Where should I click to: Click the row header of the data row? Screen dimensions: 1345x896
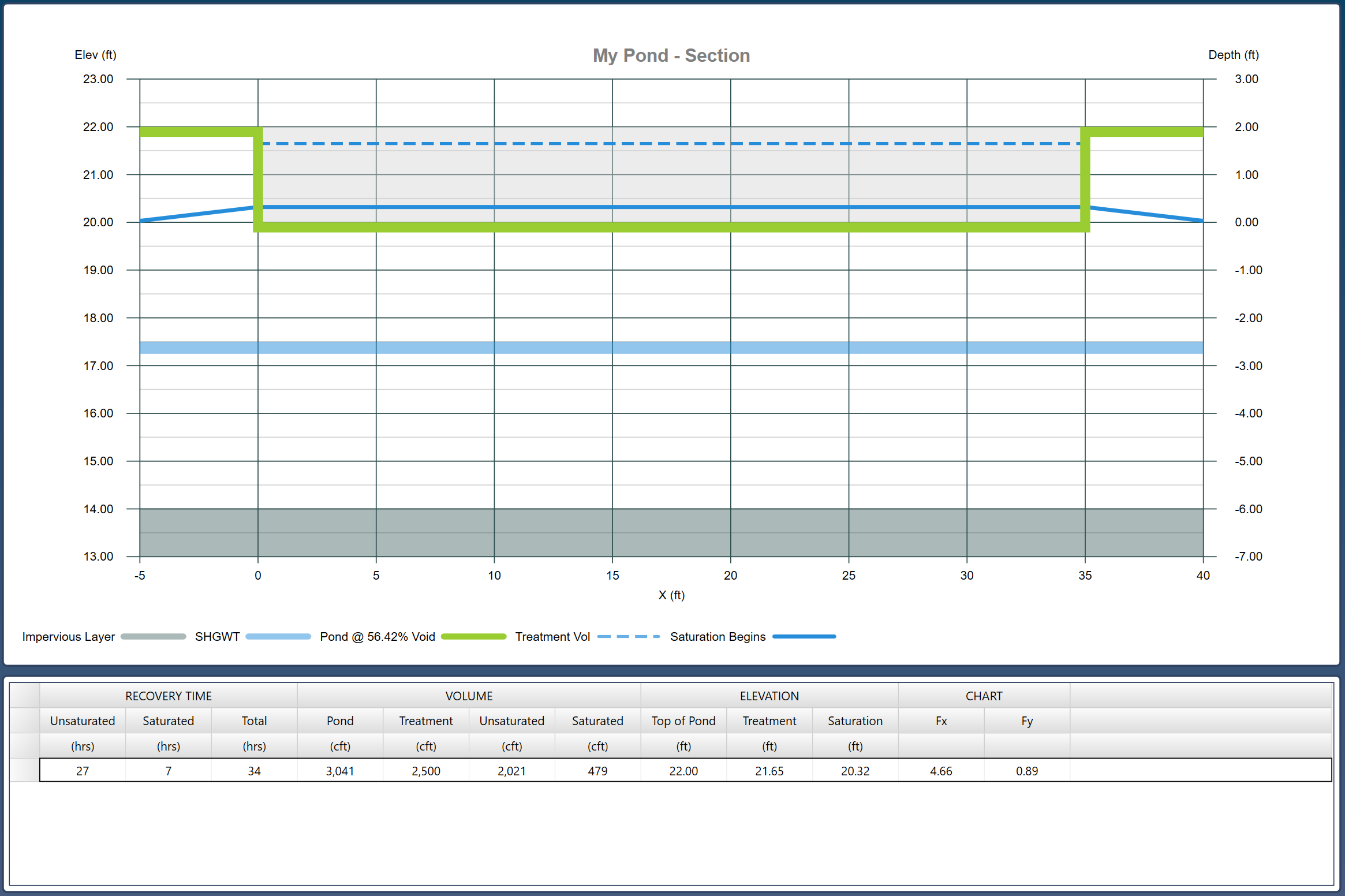pos(25,771)
